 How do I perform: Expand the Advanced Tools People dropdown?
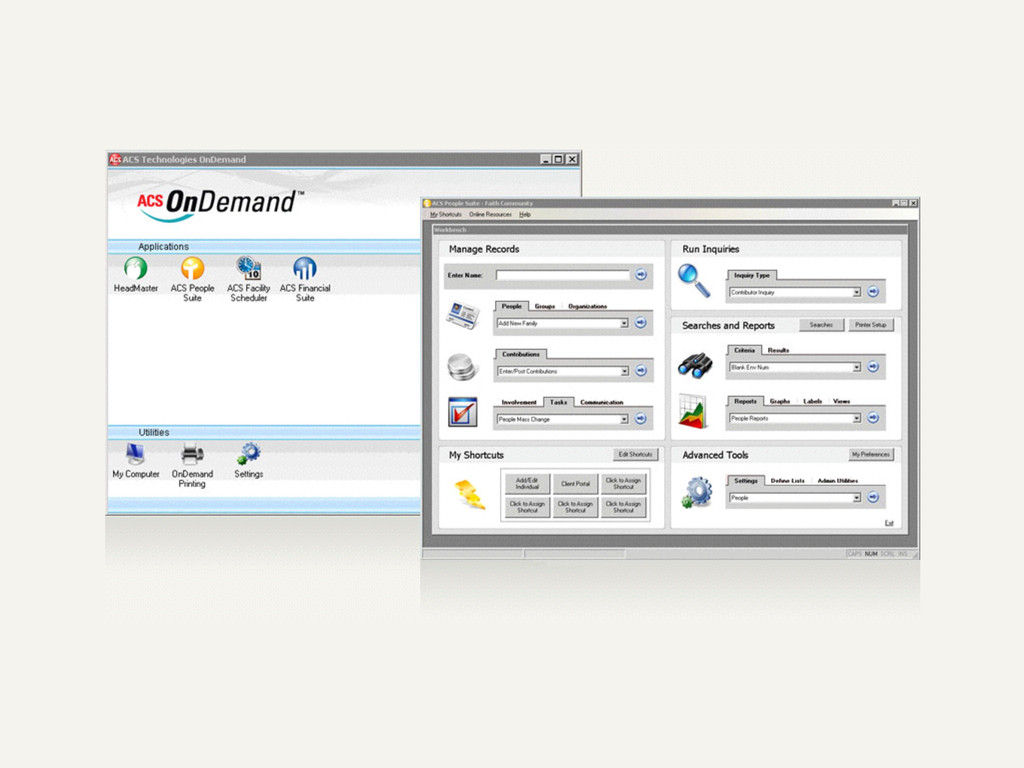click(x=857, y=498)
